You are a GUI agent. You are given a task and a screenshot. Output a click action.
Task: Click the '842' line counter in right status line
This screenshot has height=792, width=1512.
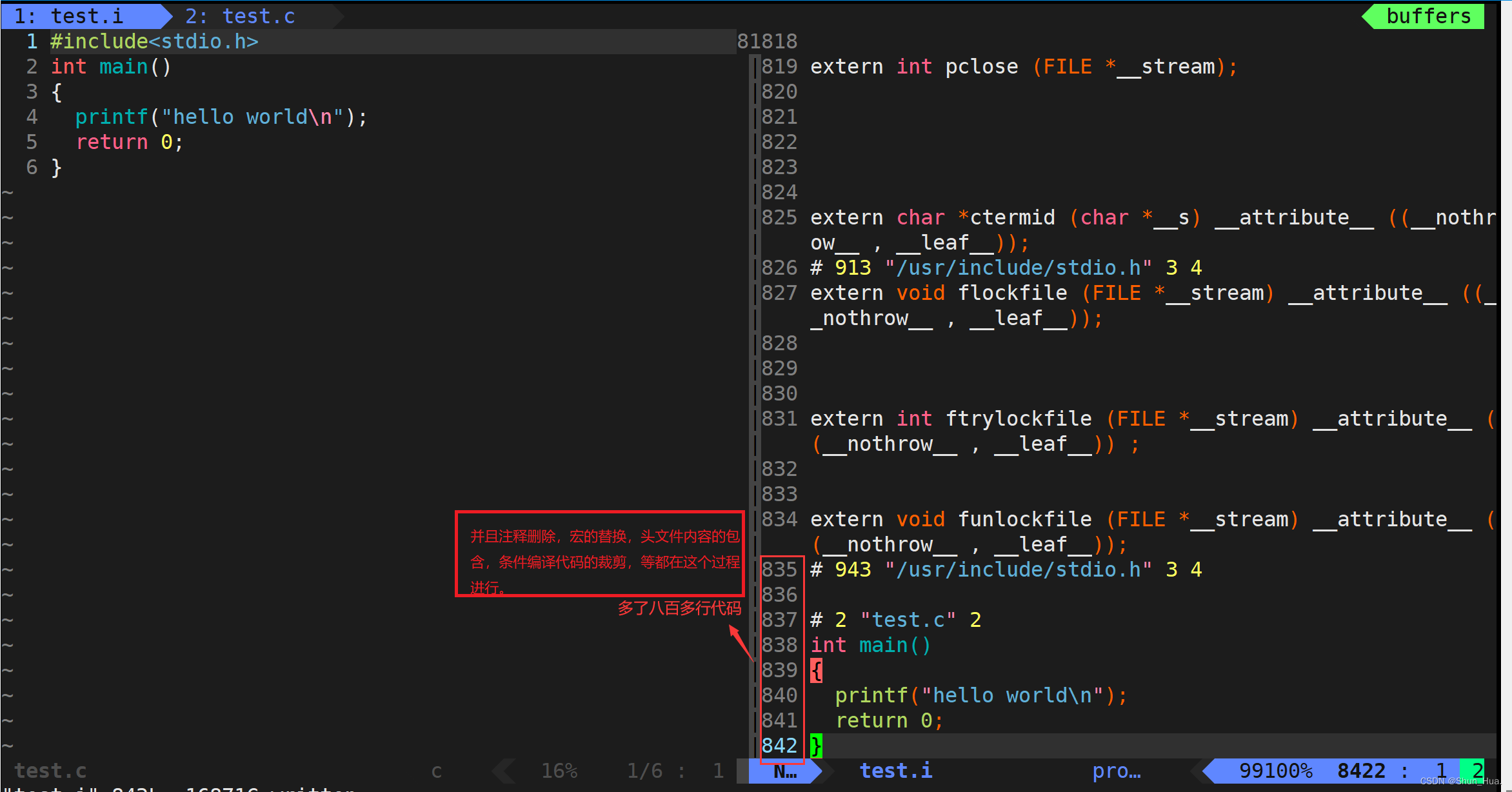coord(1355,771)
